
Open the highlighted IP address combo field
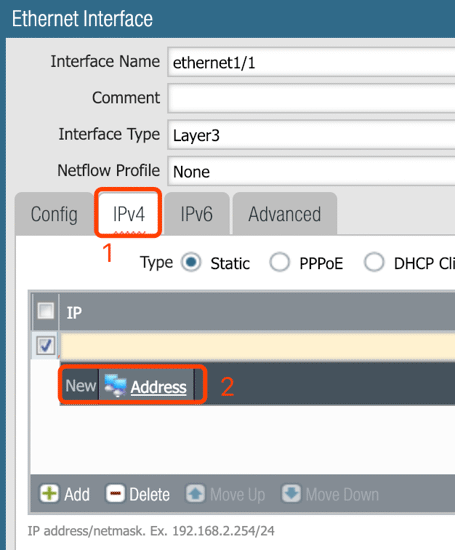pyautogui.click(x=258, y=347)
